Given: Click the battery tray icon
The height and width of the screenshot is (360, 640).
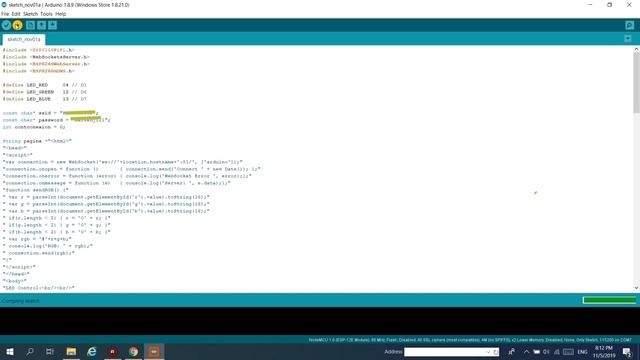Looking at the screenshot, I should click(x=536, y=352).
